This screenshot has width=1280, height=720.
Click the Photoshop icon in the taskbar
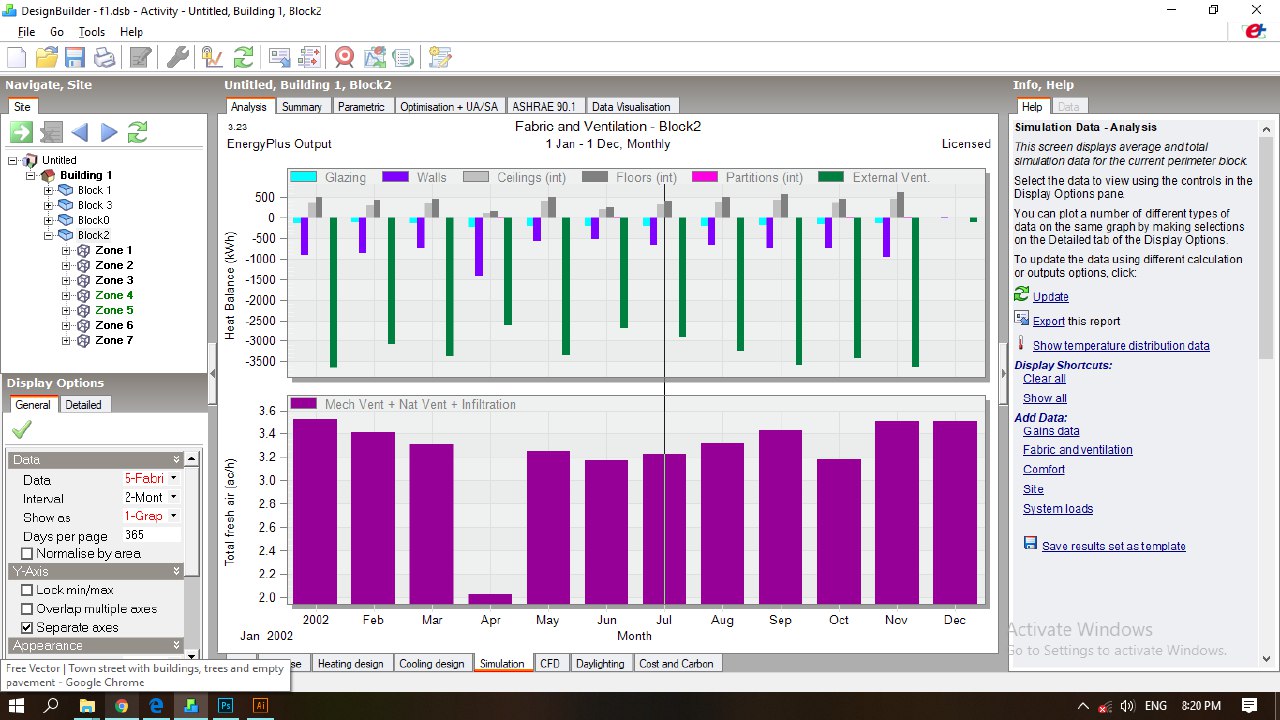point(225,705)
